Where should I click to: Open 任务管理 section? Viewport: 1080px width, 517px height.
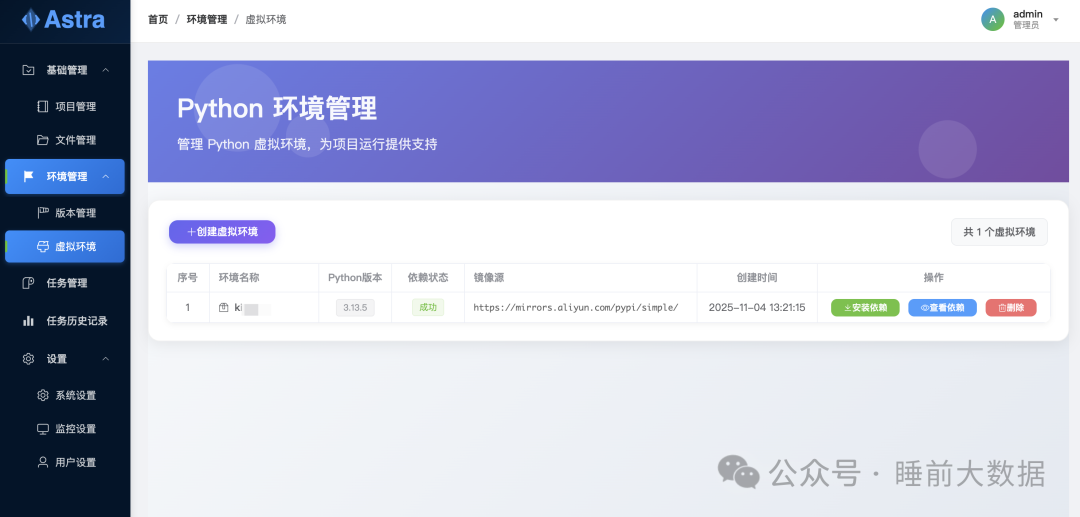click(65, 283)
